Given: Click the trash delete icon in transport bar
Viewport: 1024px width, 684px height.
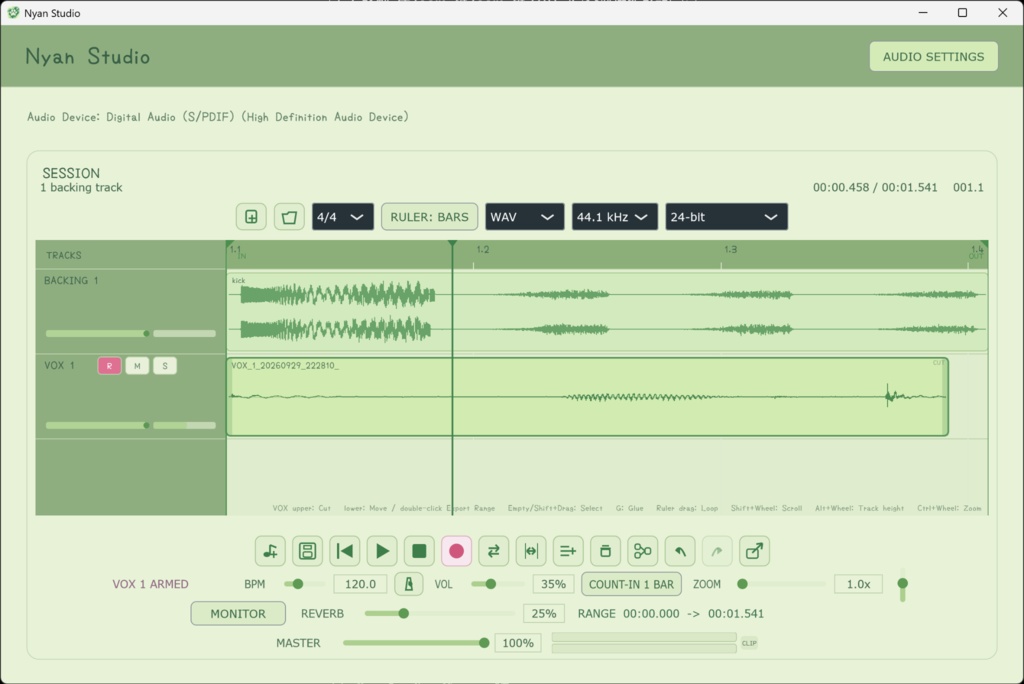Looking at the screenshot, I should click(605, 551).
